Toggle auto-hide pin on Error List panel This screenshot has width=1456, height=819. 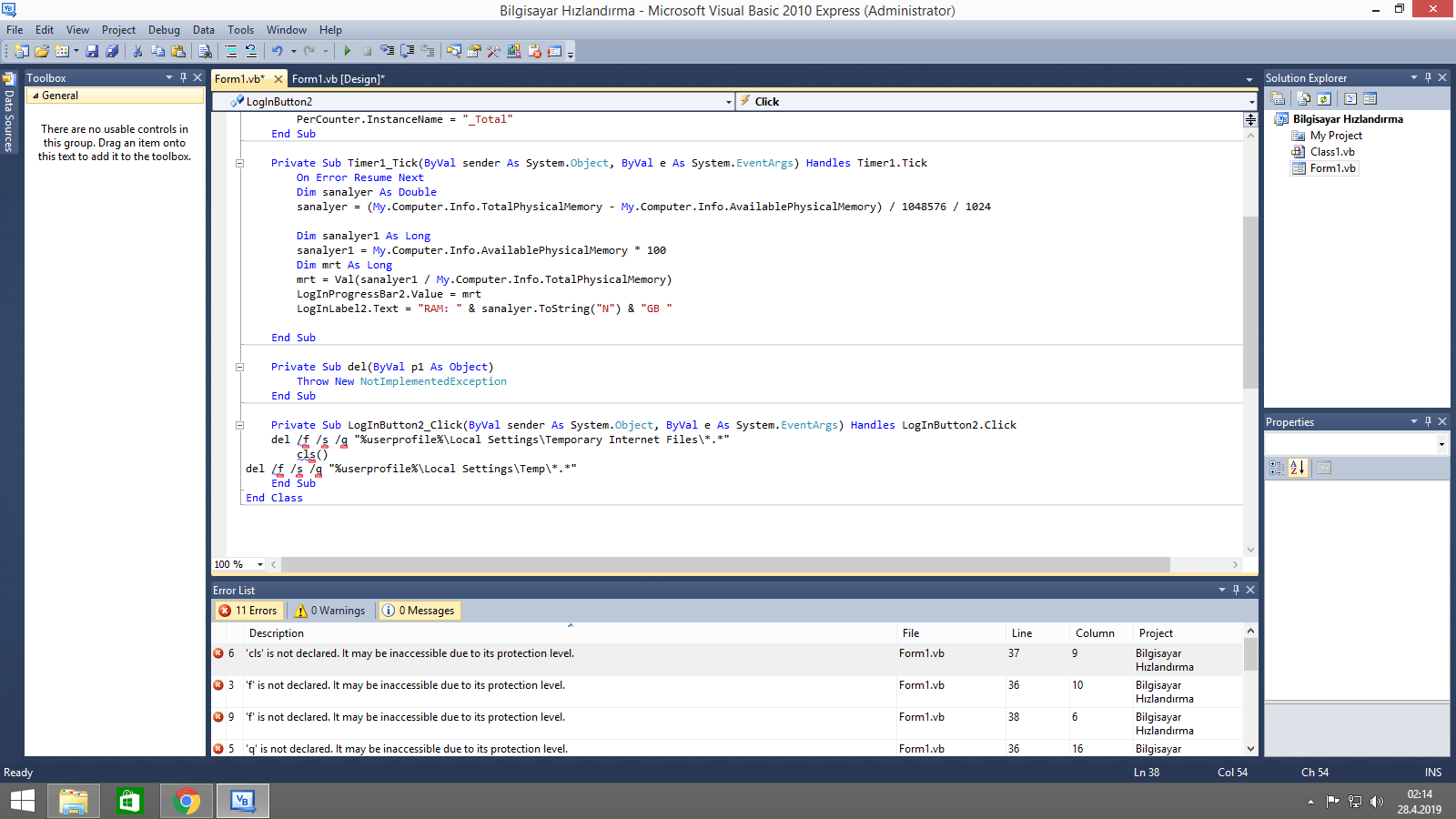click(x=1236, y=590)
